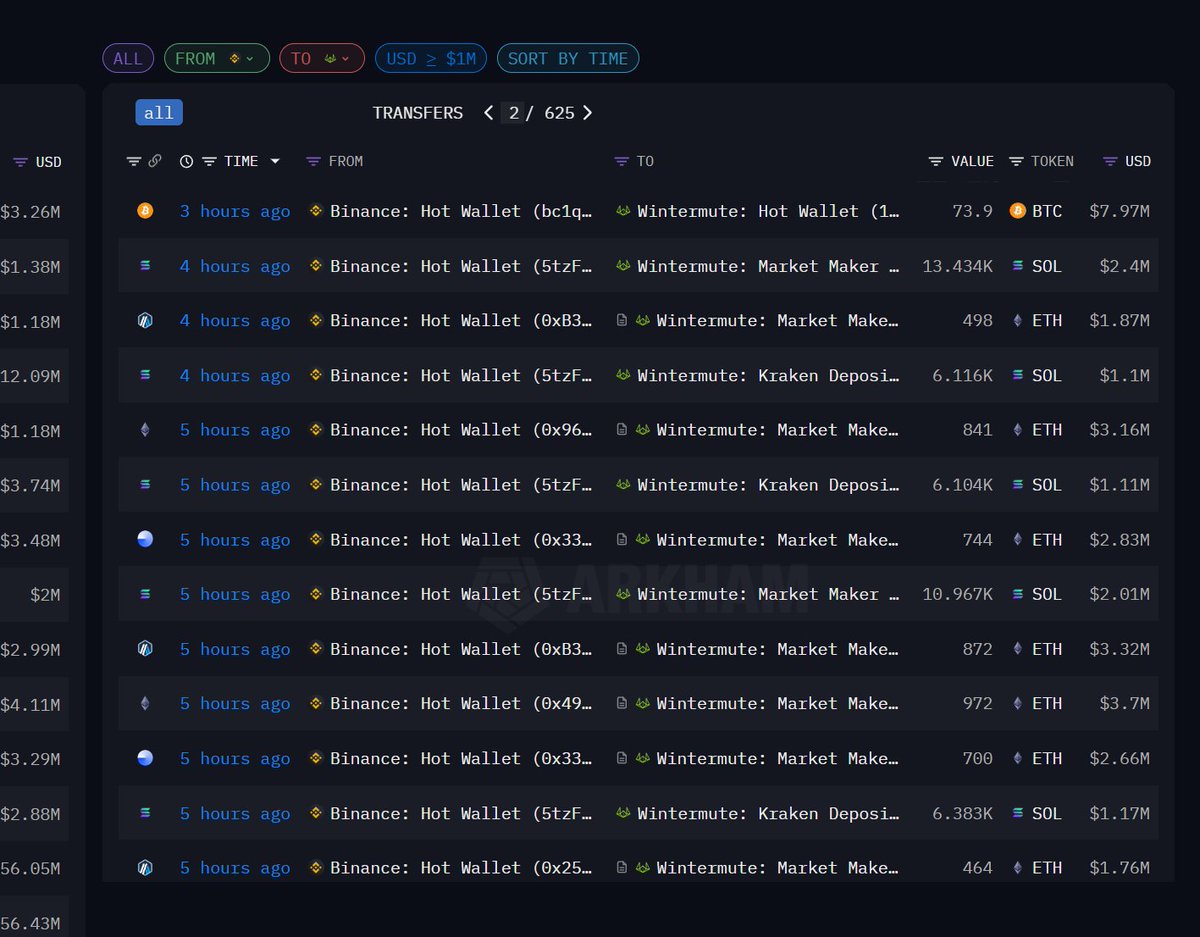1200x937 pixels.
Task: Click the $2M amount in the left panel
Action: pos(45,595)
